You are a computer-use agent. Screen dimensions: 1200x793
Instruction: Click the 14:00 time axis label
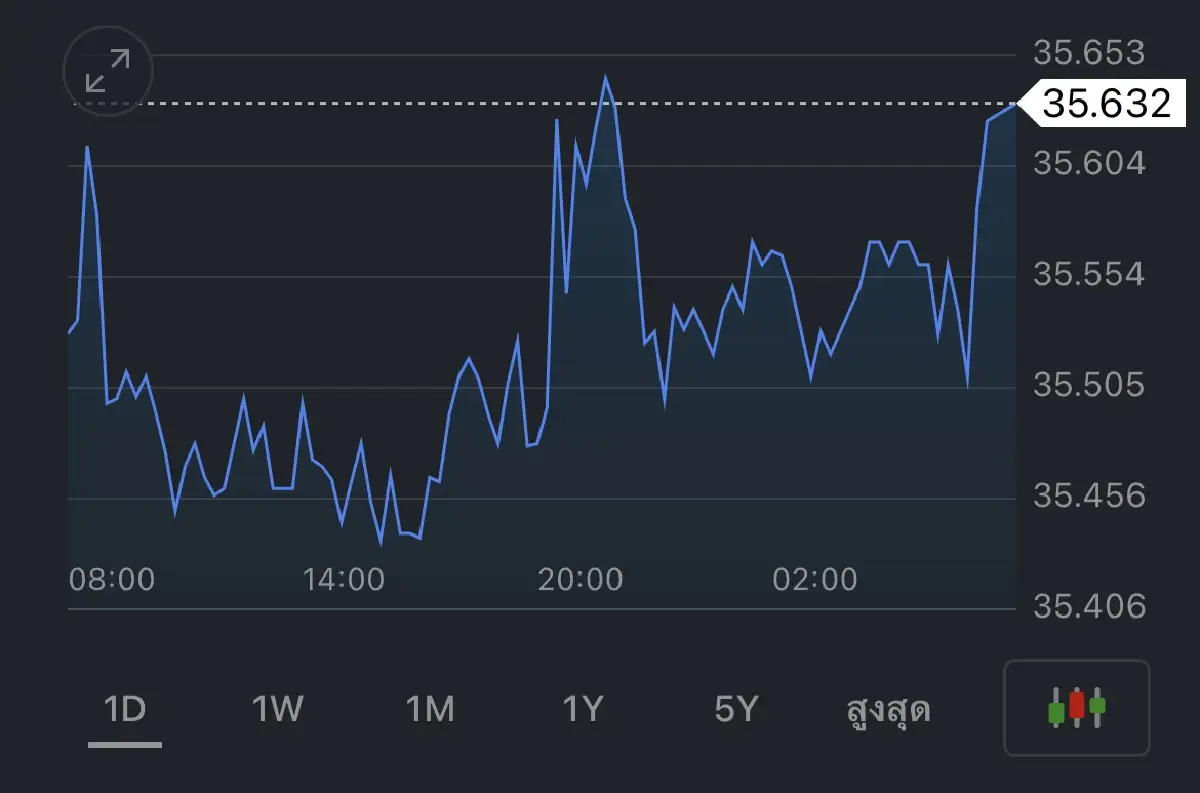pyautogui.click(x=343, y=579)
